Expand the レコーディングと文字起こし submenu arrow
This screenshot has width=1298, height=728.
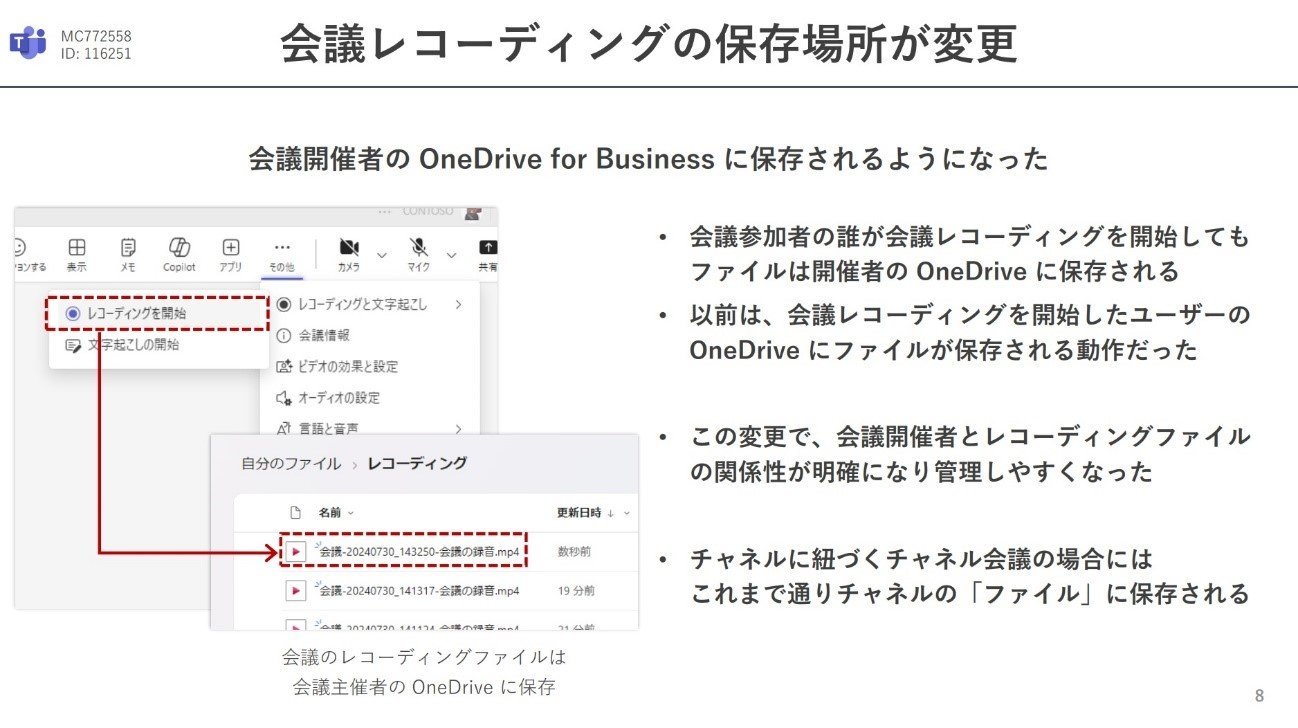coord(458,304)
